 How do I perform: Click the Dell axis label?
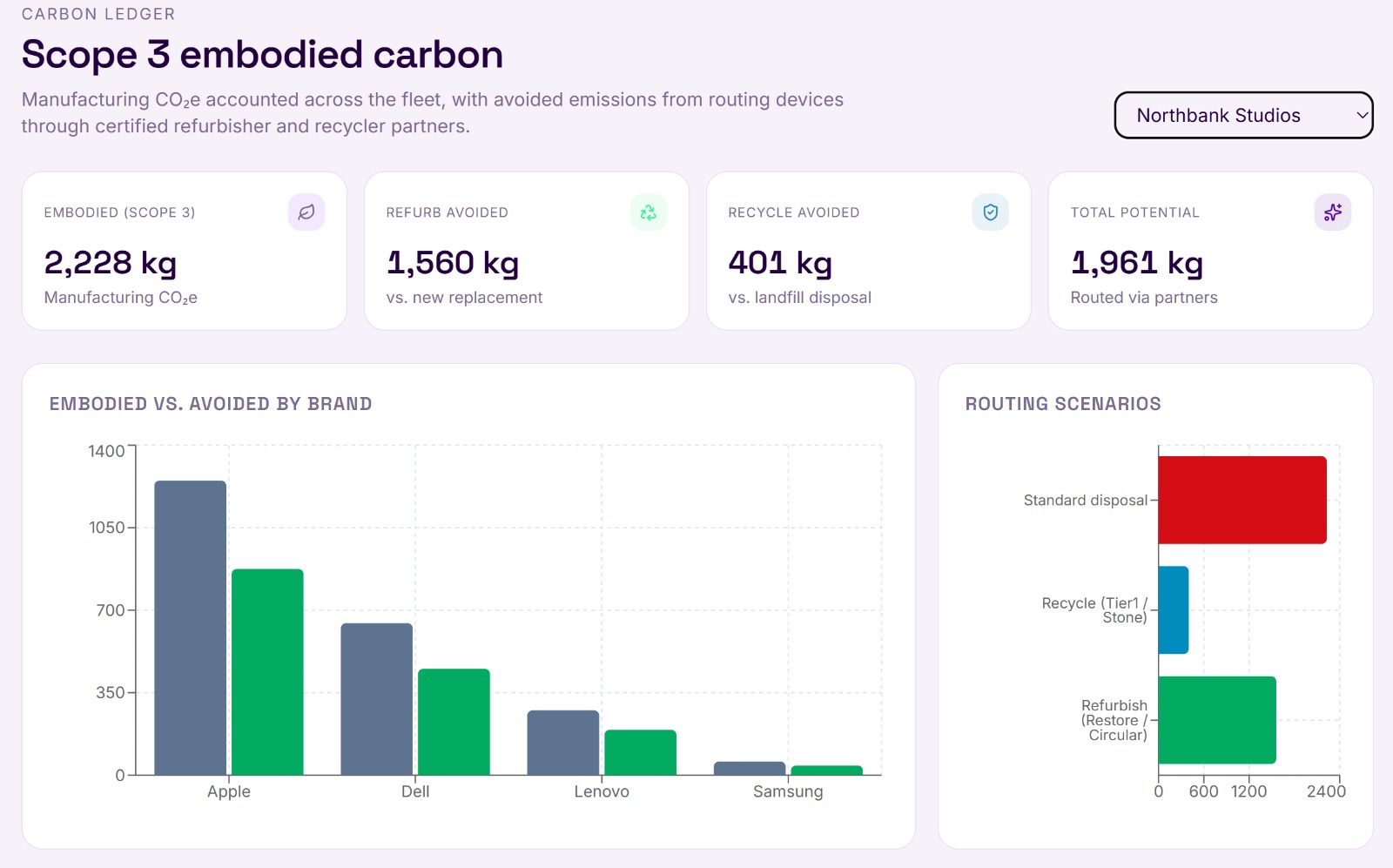(415, 791)
